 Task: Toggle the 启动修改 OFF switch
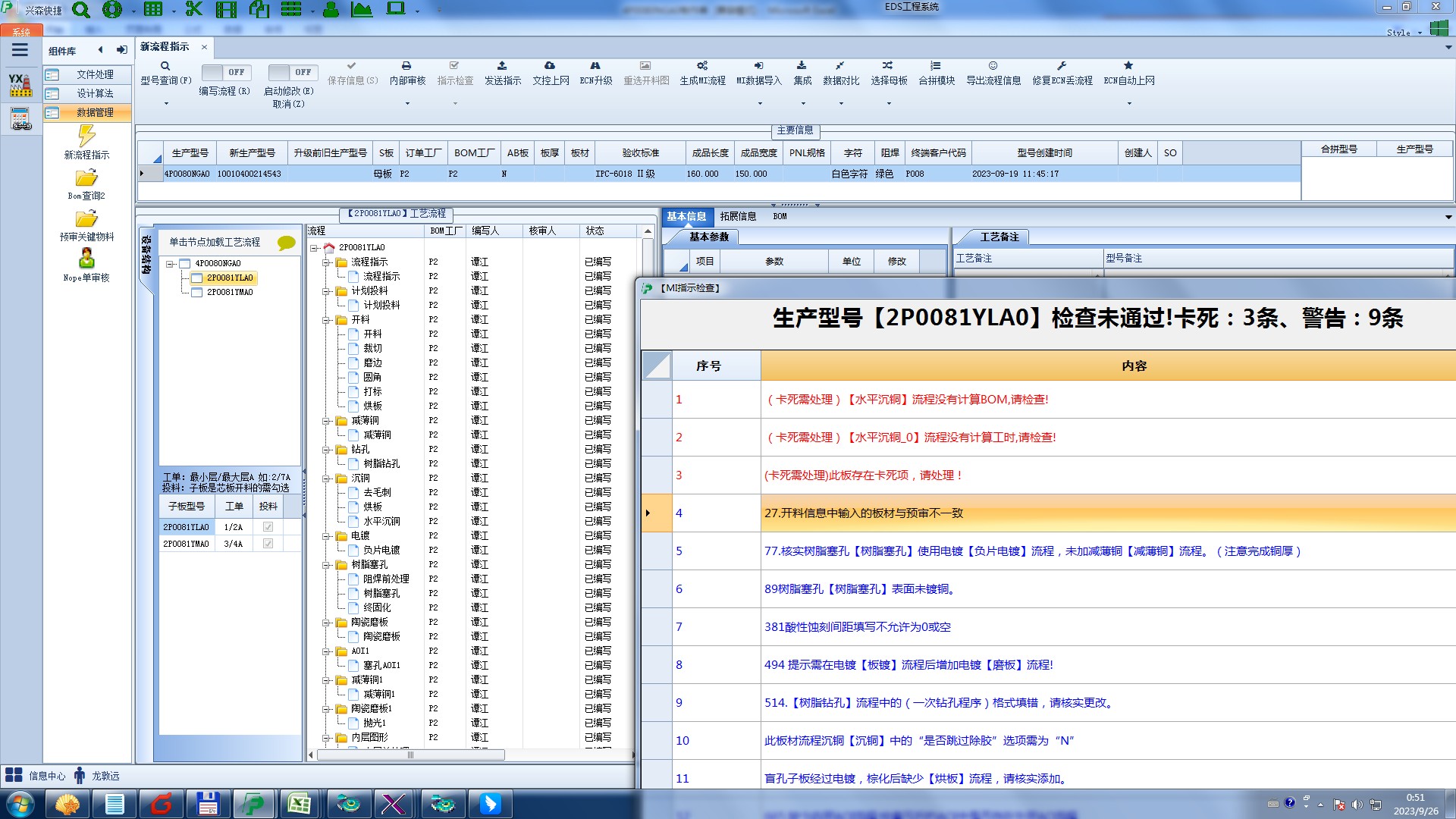(290, 72)
